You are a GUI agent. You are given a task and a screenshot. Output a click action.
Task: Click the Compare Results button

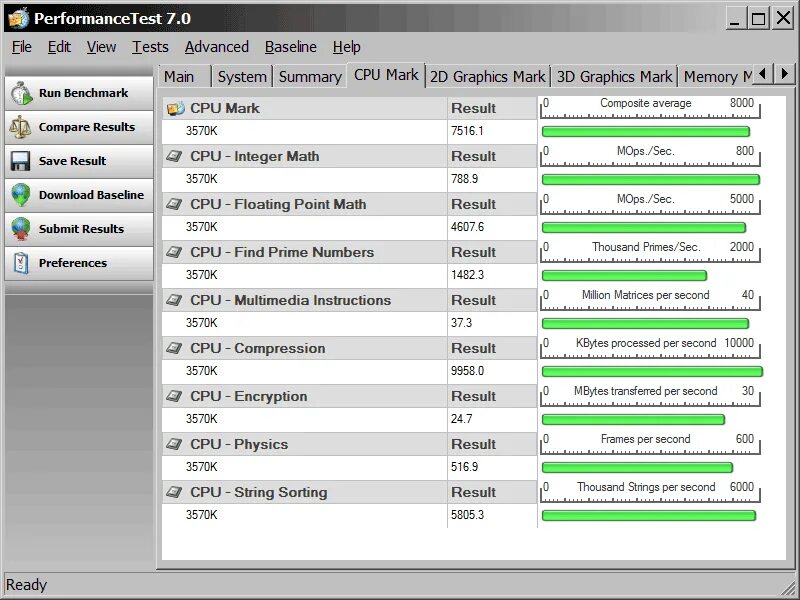click(x=79, y=127)
